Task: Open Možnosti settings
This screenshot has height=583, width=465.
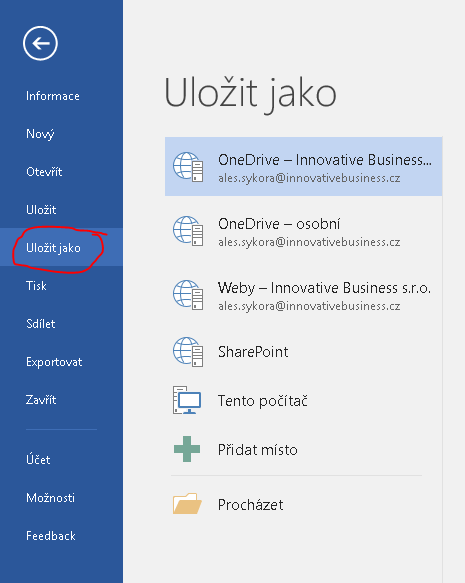Action: tap(50, 497)
